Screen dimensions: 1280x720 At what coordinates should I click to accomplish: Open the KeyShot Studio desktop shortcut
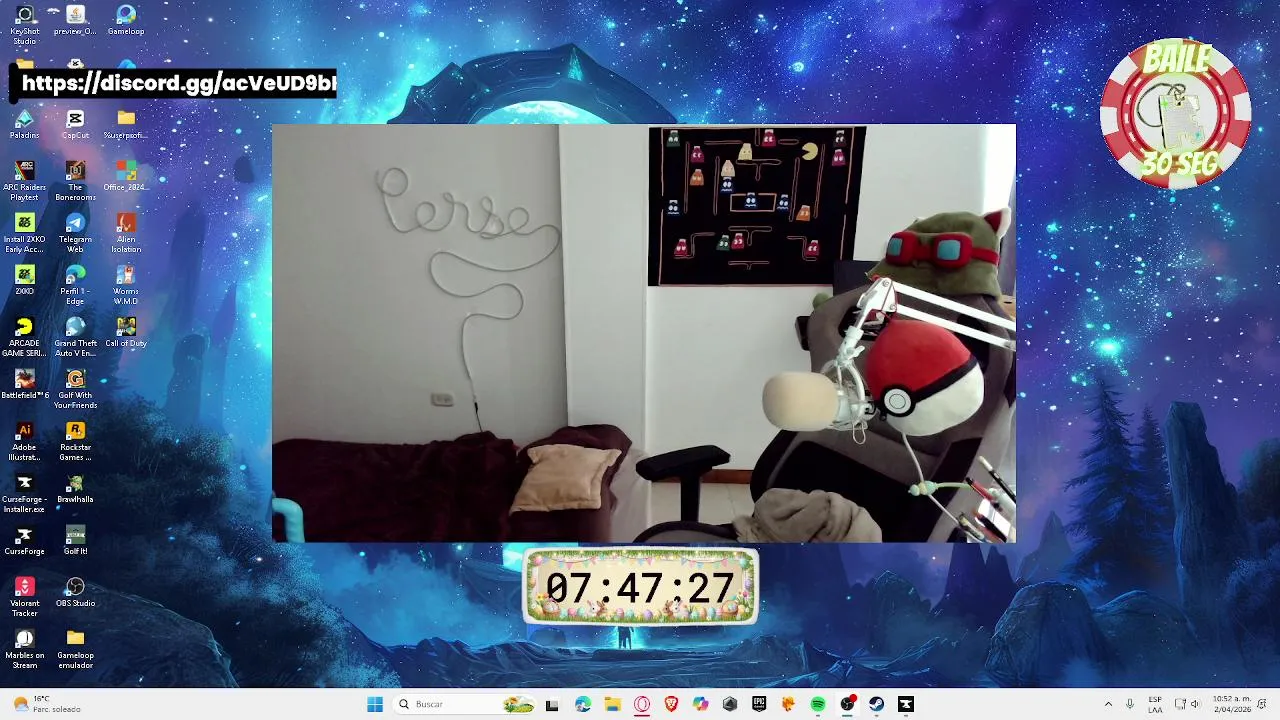tap(24, 24)
